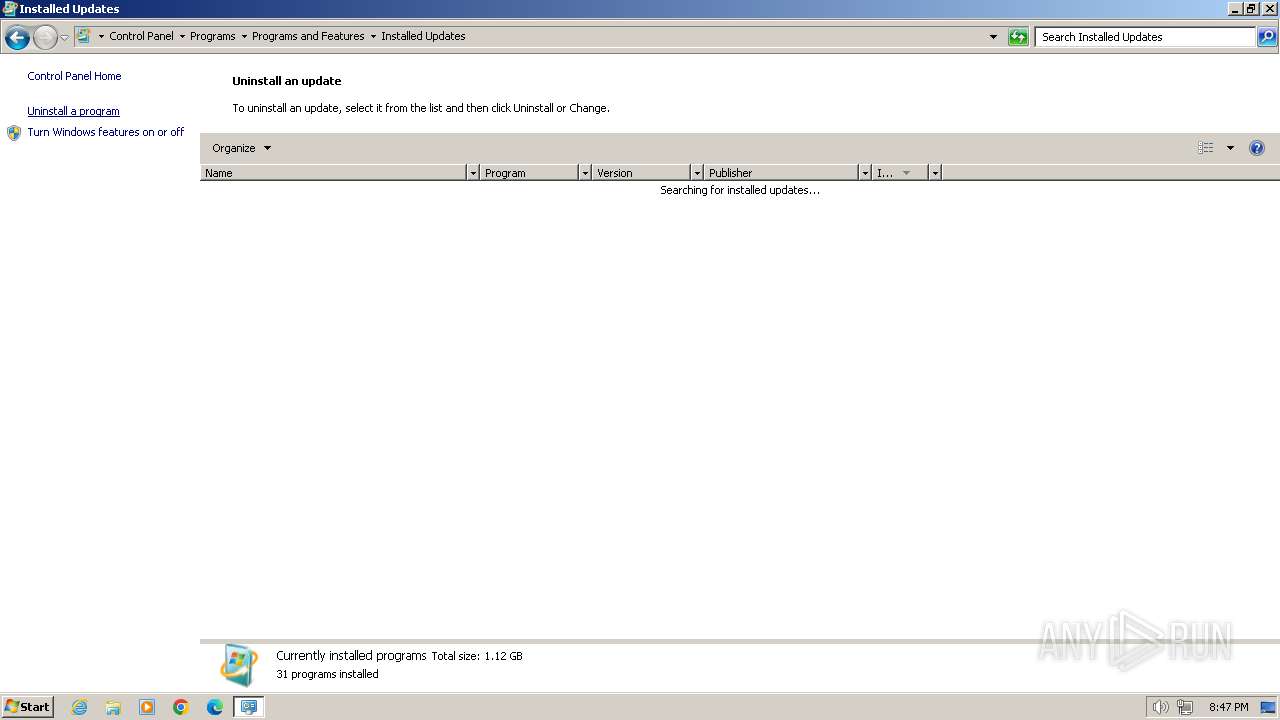The width and height of the screenshot is (1280, 720).
Task: Click Total size 1.12 GB text
Action: click(477, 656)
